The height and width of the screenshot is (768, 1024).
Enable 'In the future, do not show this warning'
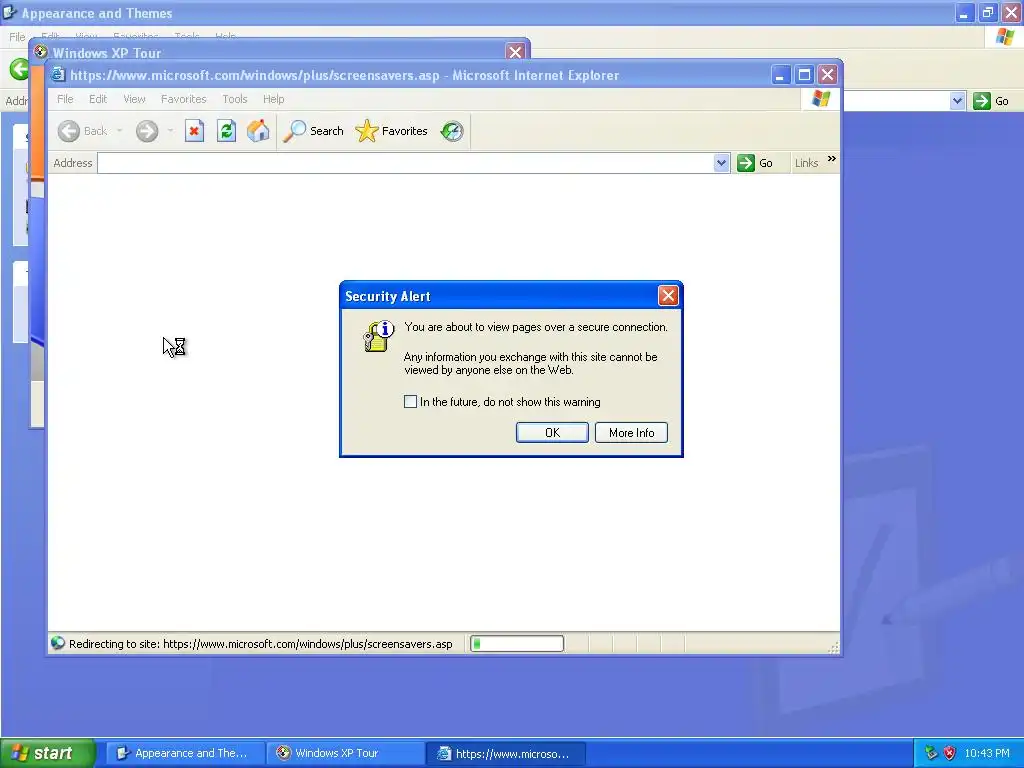(x=410, y=402)
